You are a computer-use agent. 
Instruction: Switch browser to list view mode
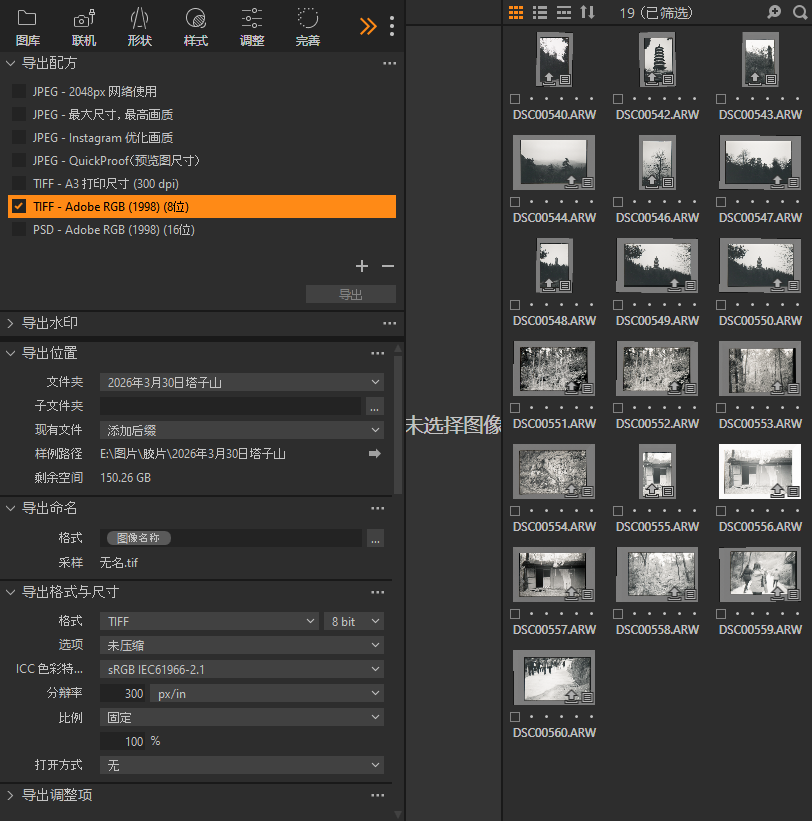click(x=539, y=12)
